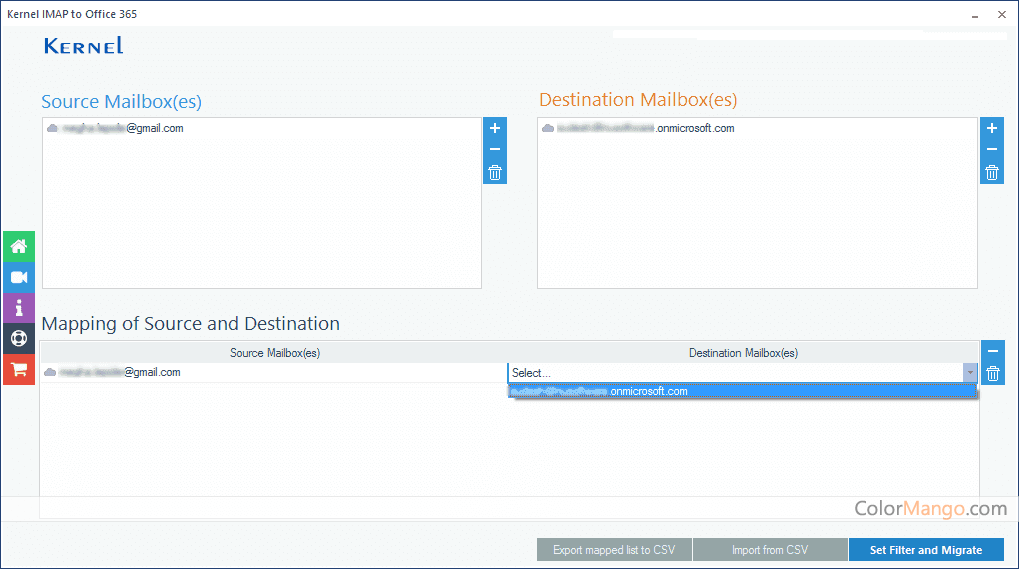Click the green Home sidebar icon
1019x569 pixels.
pos(18,246)
